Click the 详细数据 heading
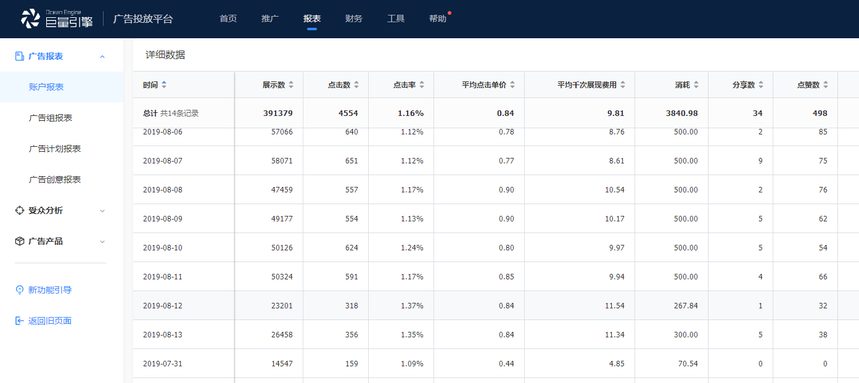The image size is (859, 383). 165,55
